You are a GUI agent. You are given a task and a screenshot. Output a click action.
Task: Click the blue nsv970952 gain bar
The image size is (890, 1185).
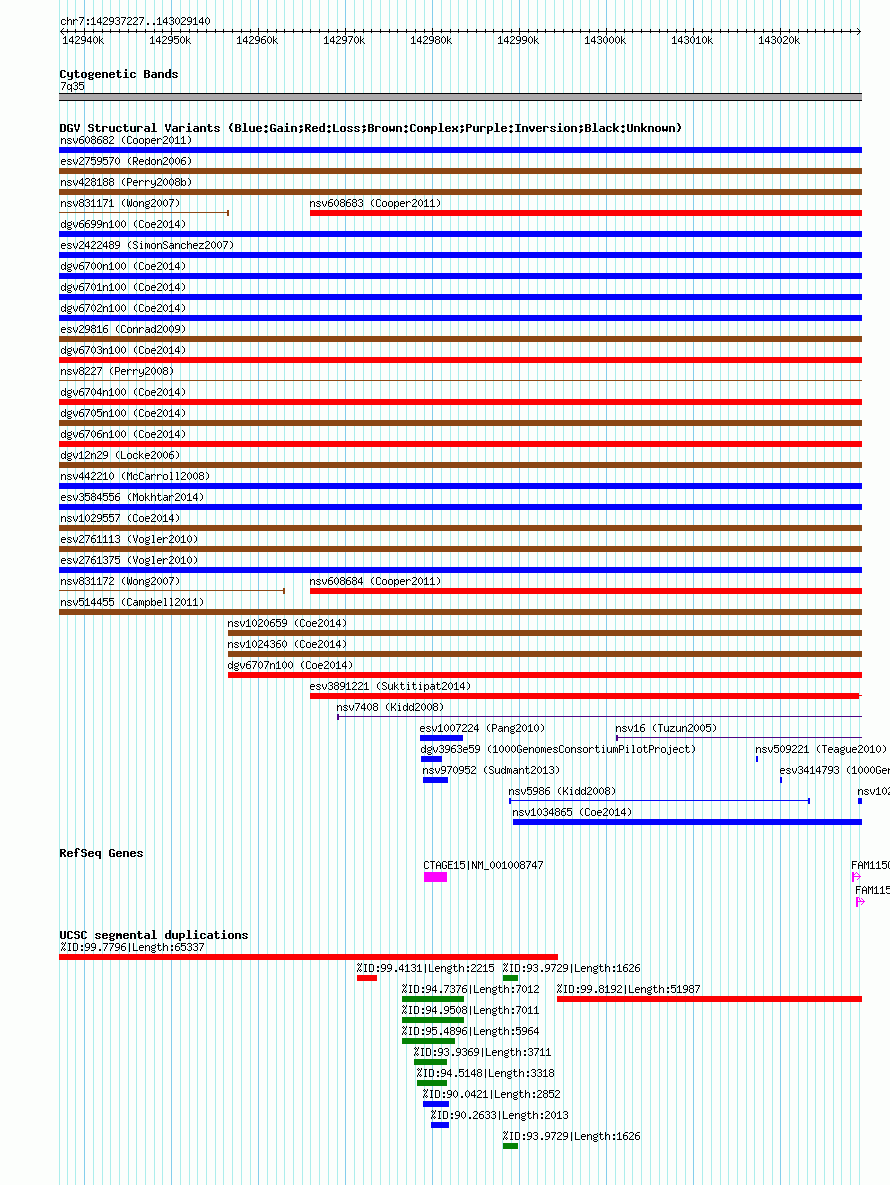[x=435, y=780]
